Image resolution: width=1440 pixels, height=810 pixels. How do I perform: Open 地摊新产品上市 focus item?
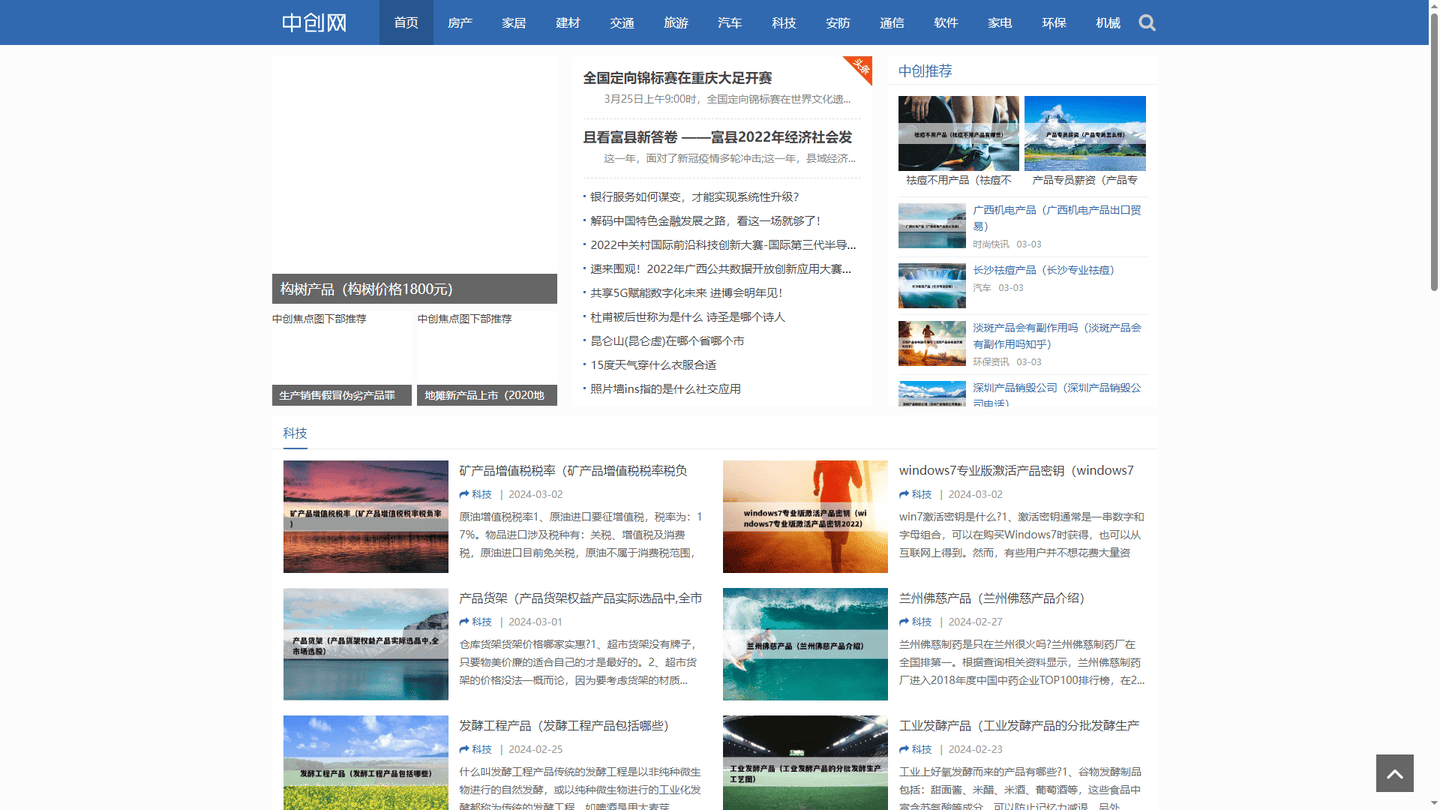click(486, 395)
